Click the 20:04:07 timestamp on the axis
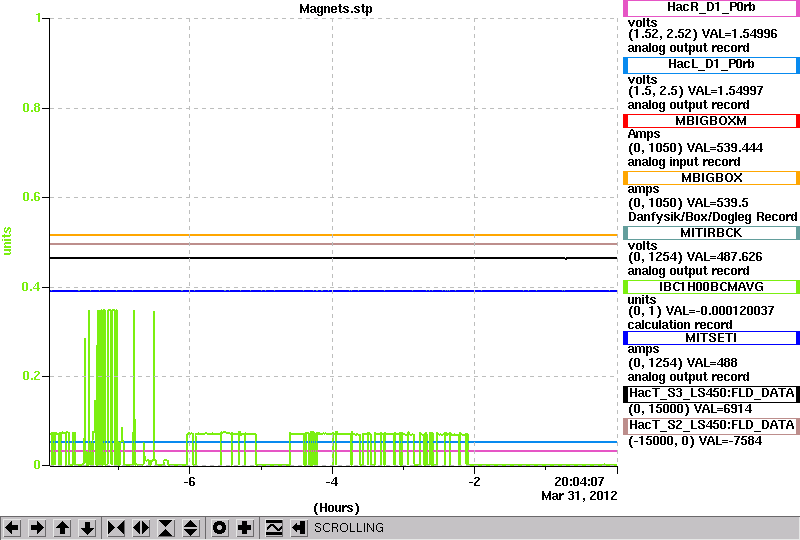Image resolution: width=800 pixels, height=540 pixels. click(x=579, y=482)
